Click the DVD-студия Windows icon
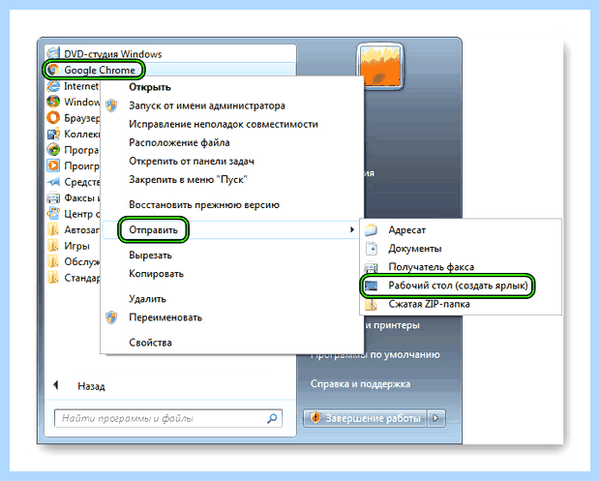600x481 pixels. click(x=53, y=53)
